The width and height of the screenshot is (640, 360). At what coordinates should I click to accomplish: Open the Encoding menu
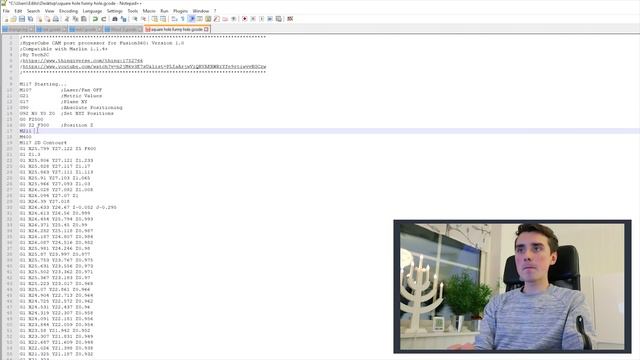[68, 11]
